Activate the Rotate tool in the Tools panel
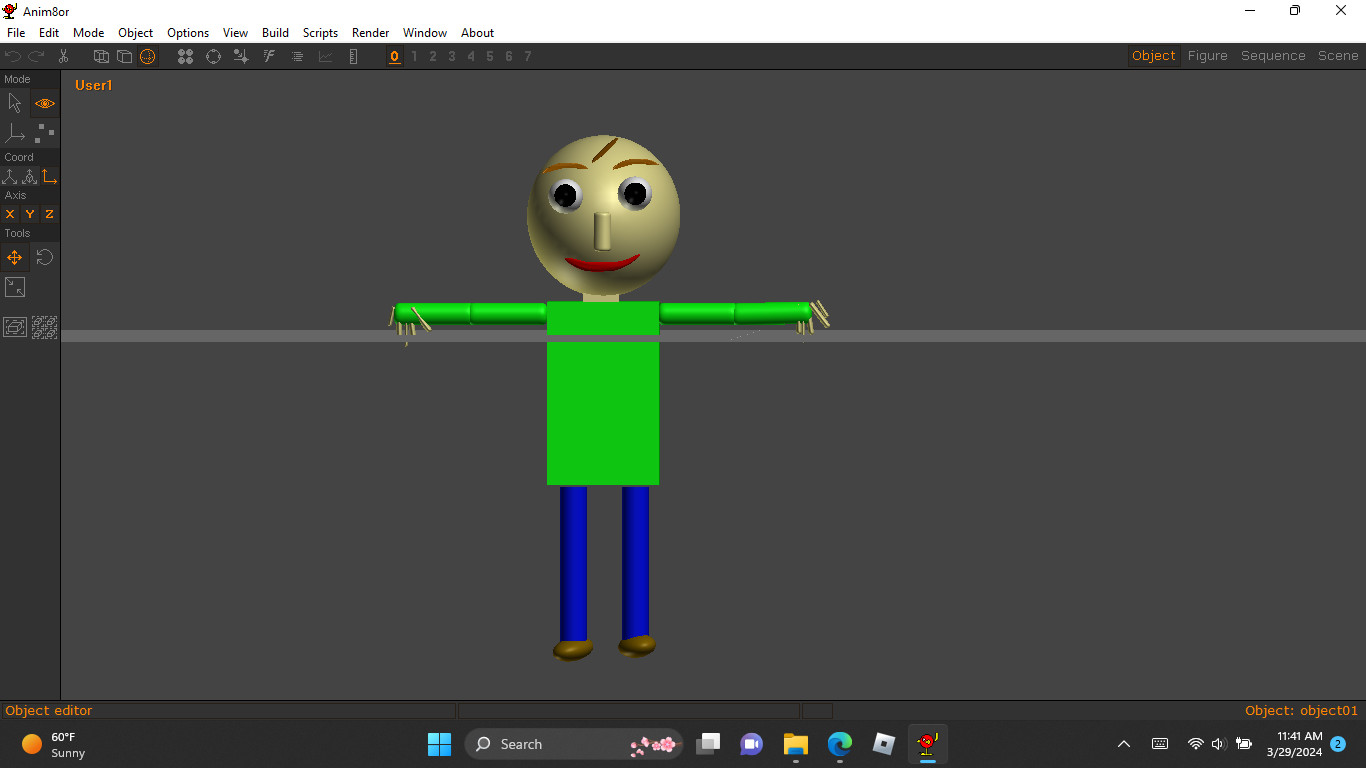 click(x=44, y=257)
